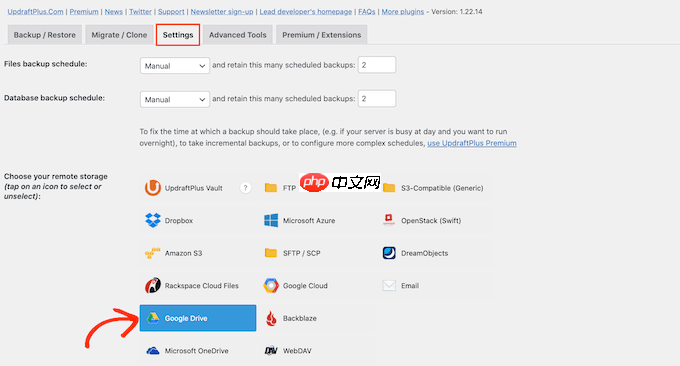Select the Settings tab
Viewport: 680px width, 366px height.
click(x=178, y=35)
